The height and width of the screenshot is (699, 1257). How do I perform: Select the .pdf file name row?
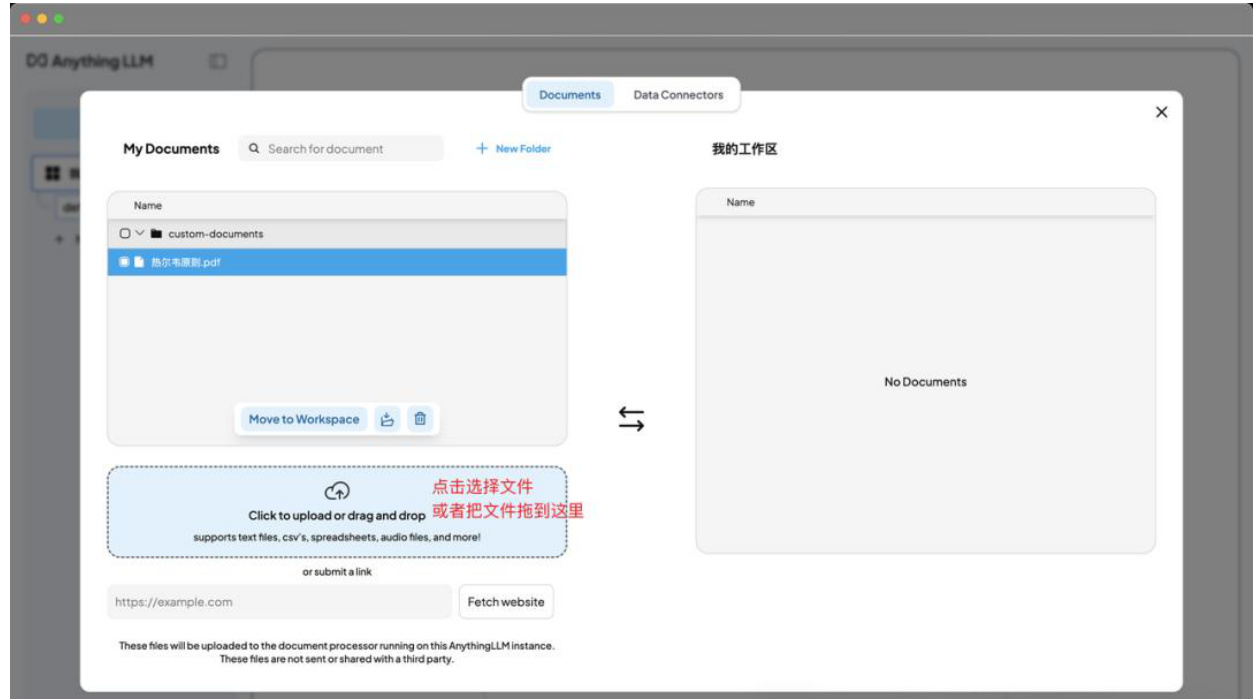click(337, 262)
